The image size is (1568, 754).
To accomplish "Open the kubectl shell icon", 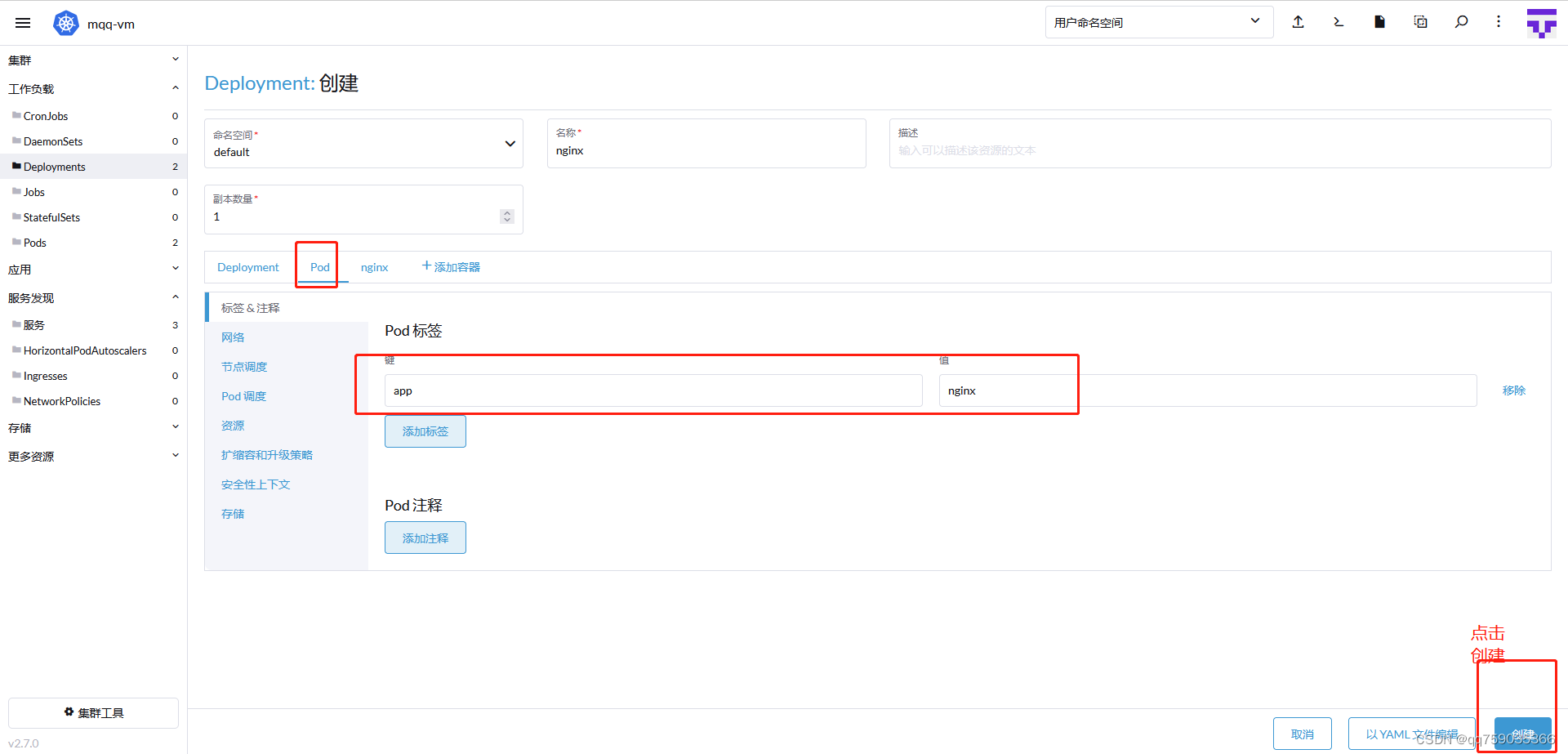I will pos(1339,22).
